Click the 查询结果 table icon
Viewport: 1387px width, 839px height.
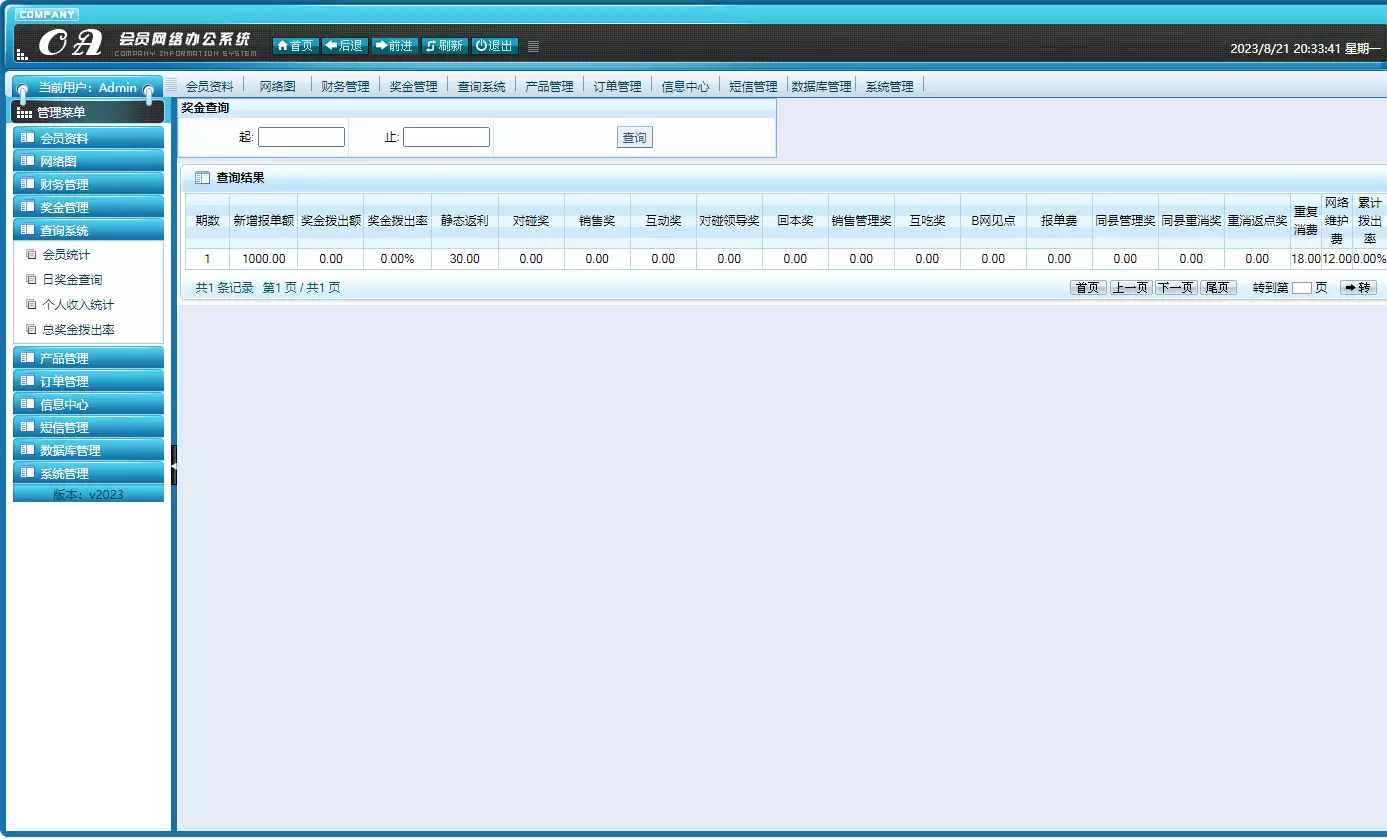[x=202, y=178]
